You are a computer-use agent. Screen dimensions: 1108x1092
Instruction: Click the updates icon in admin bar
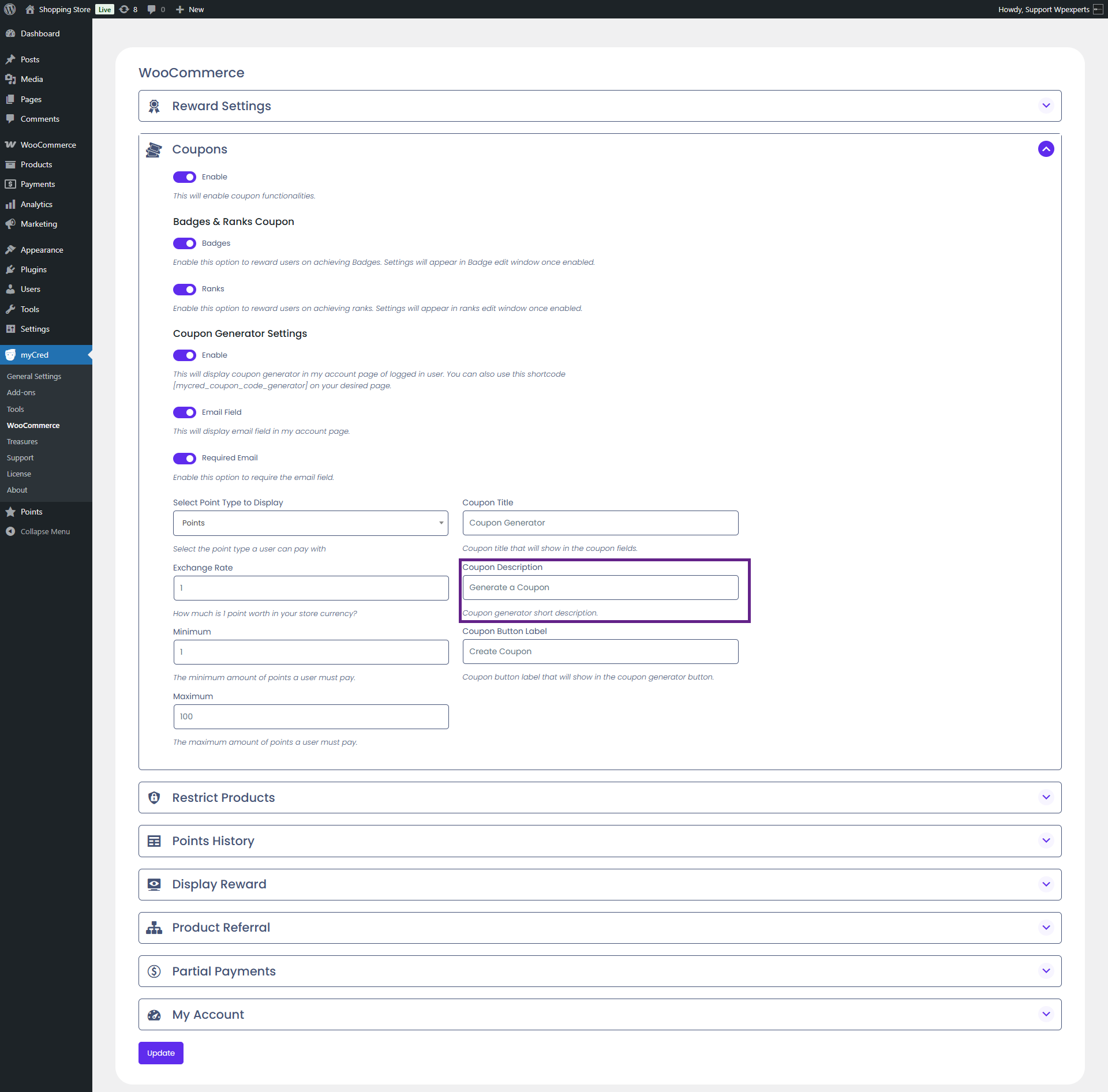pyautogui.click(x=124, y=9)
